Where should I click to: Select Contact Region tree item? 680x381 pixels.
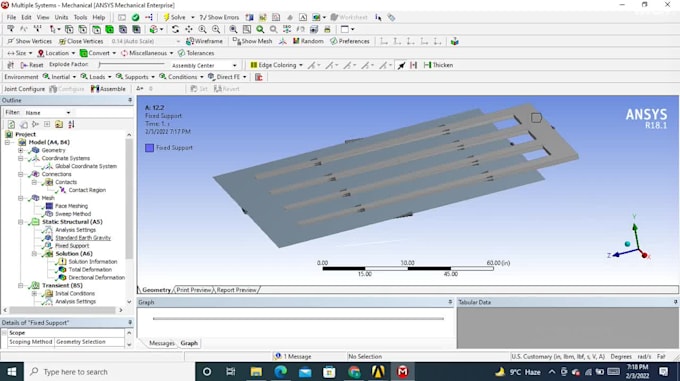point(87,190)
